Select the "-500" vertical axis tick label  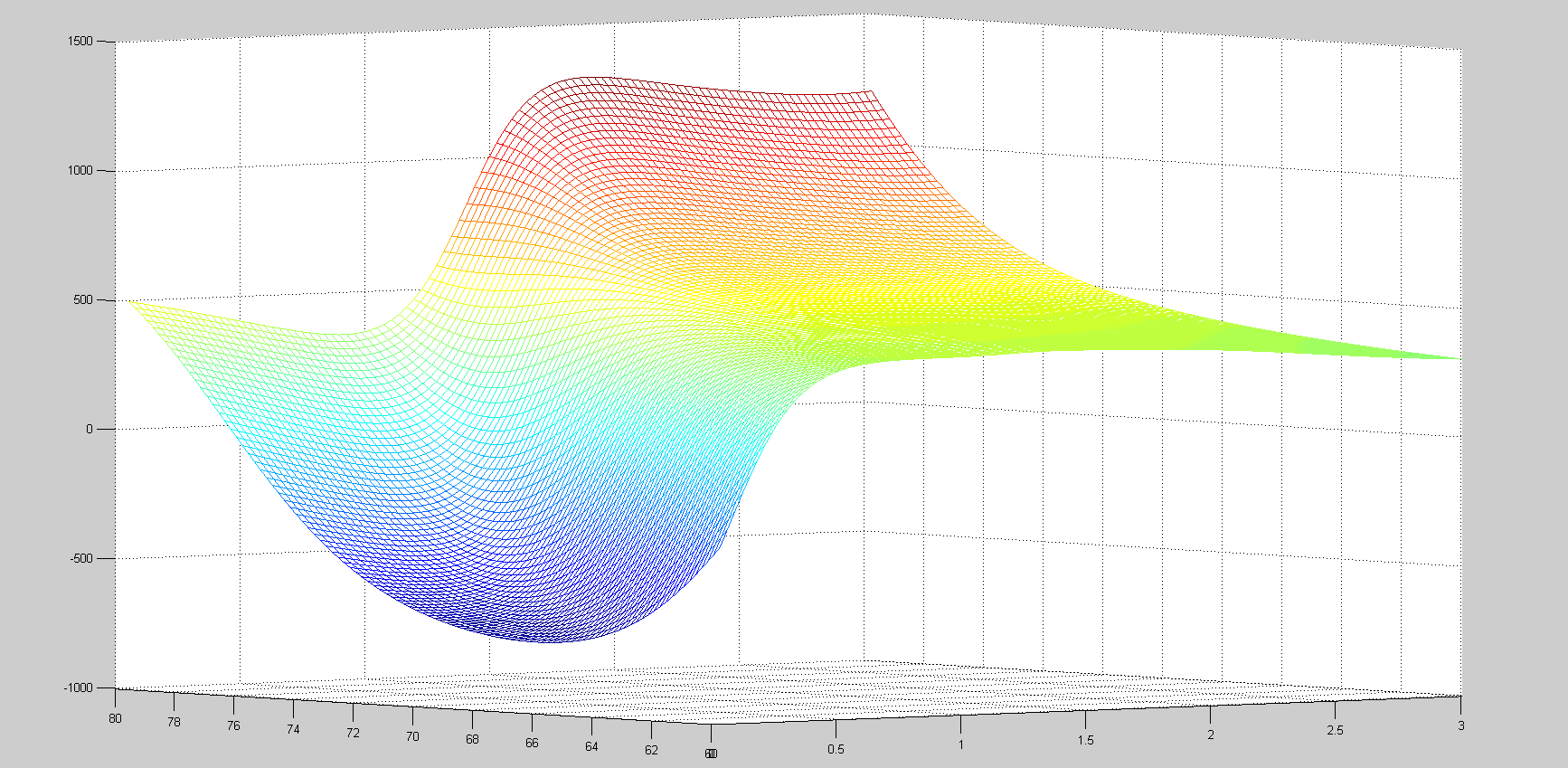pos(81,559)
